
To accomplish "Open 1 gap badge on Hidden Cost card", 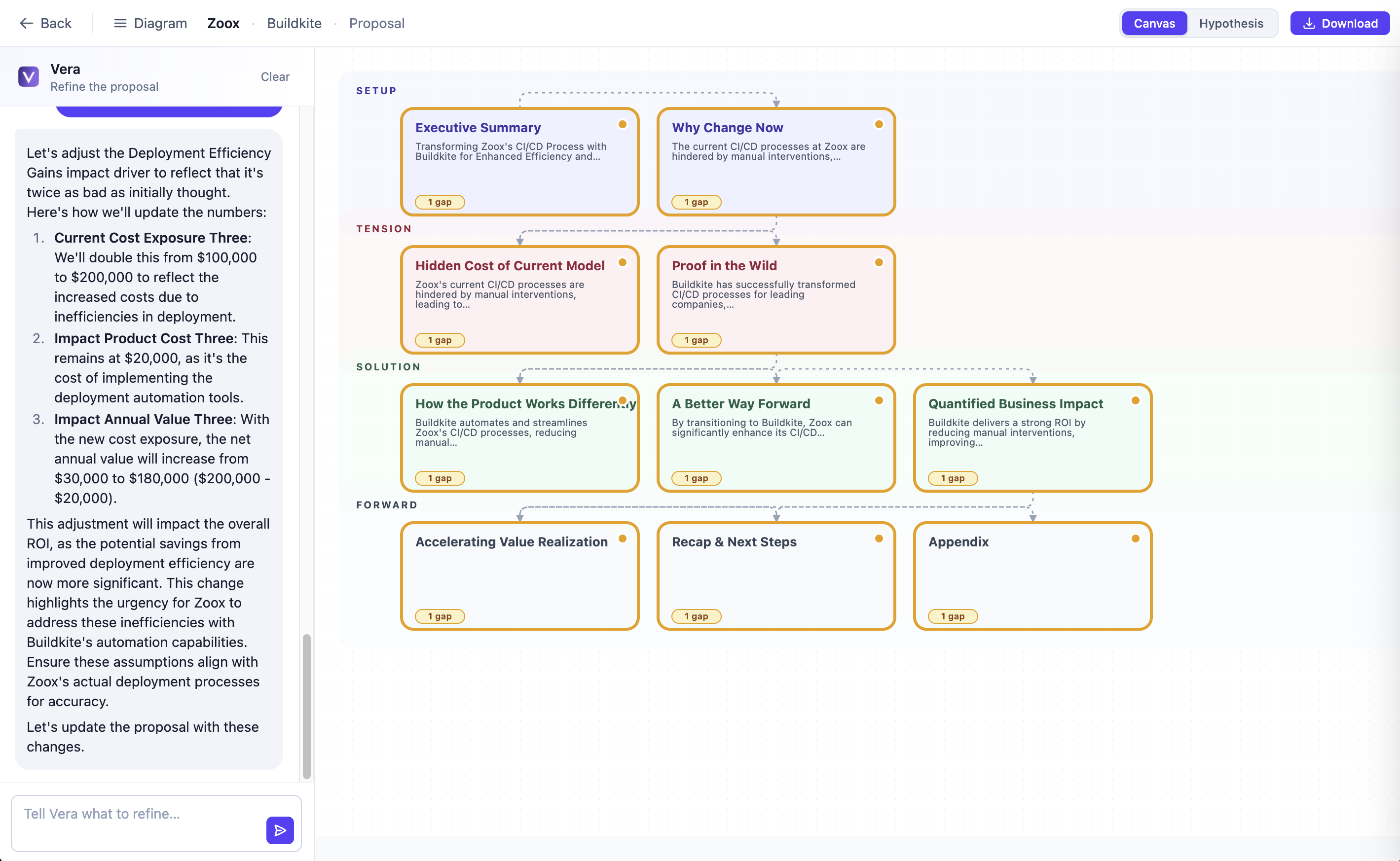I will pos(440,340).
